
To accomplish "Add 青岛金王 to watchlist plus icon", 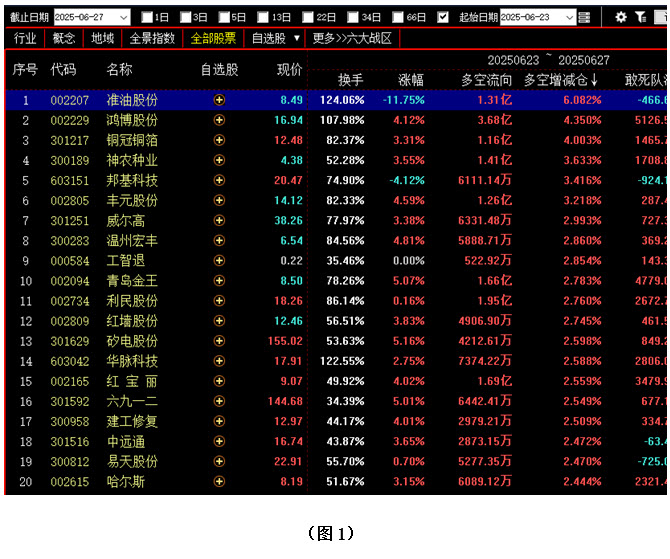I will point(219,281).
